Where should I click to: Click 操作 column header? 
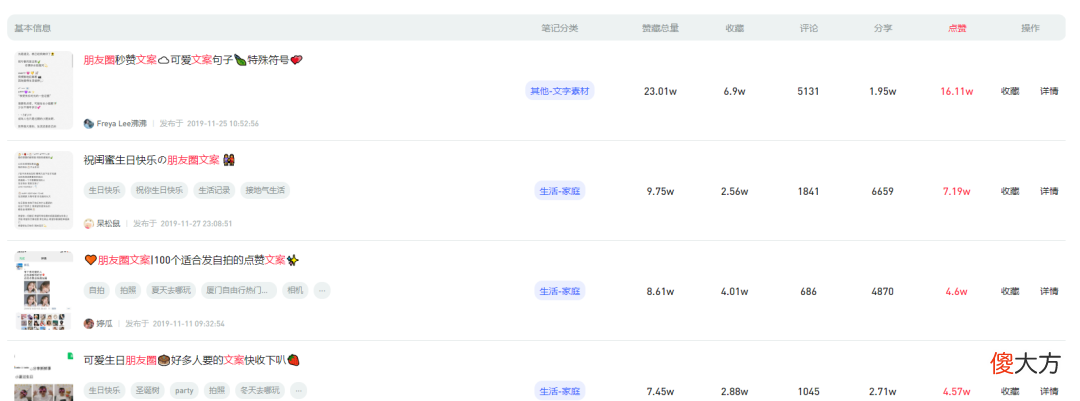tap(1030, 28)
